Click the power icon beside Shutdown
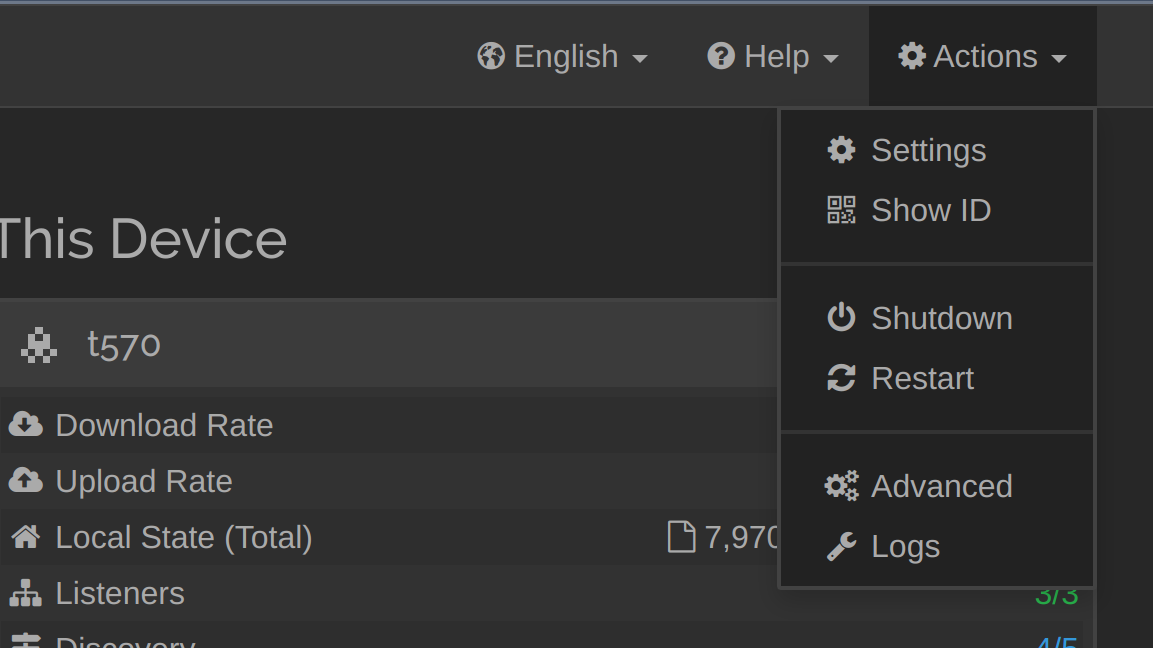Screen dimensions: 1153x648 pyautogui.click(x=841, y=318)
